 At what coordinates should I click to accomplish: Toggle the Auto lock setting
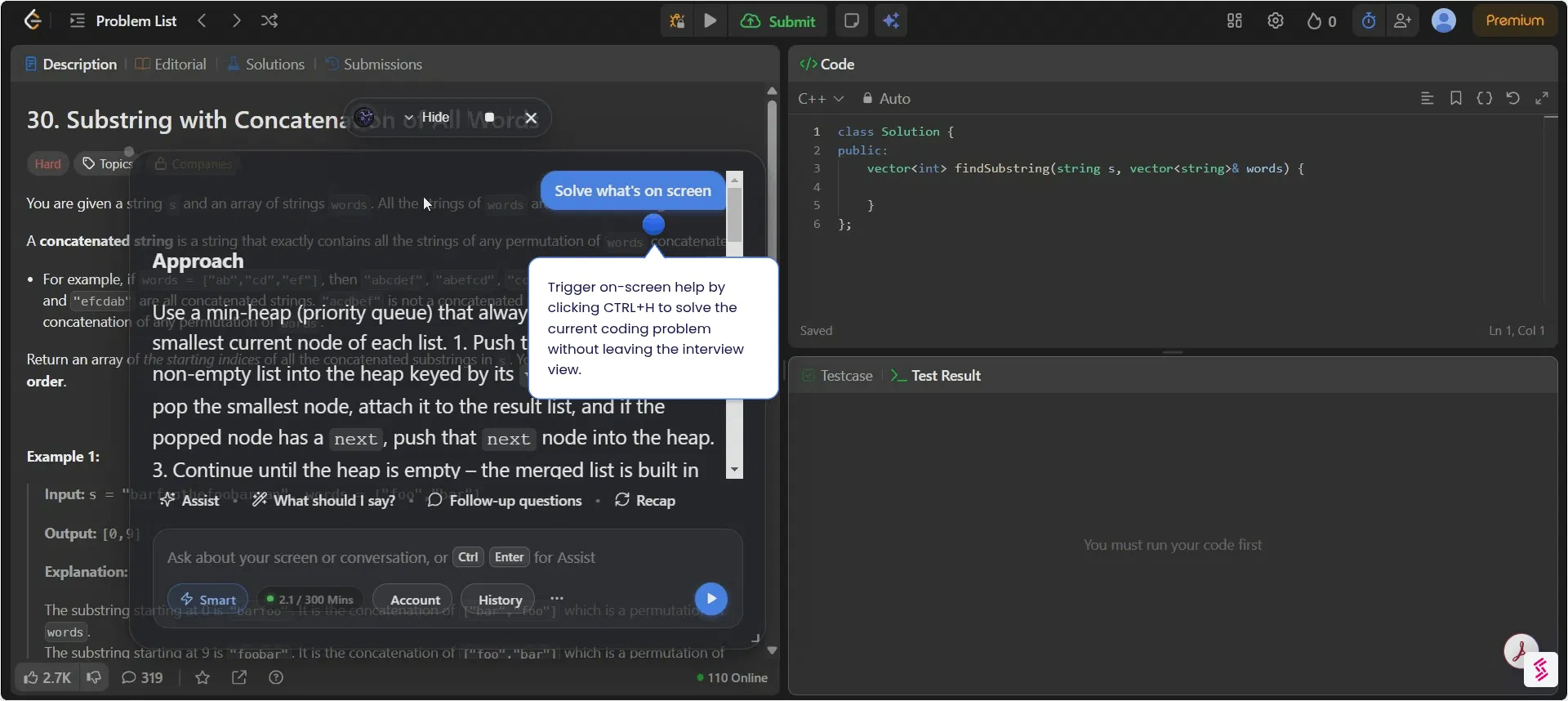tap(886, 99)
